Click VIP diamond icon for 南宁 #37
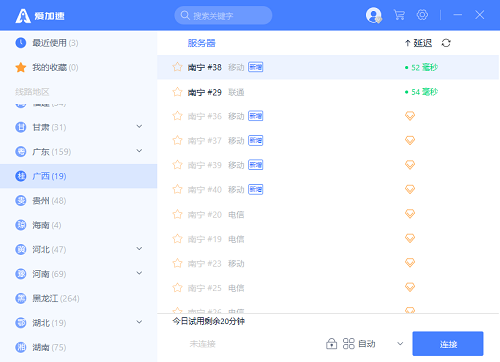This screenshot has width=500, height=362. (x=410, y=140)
